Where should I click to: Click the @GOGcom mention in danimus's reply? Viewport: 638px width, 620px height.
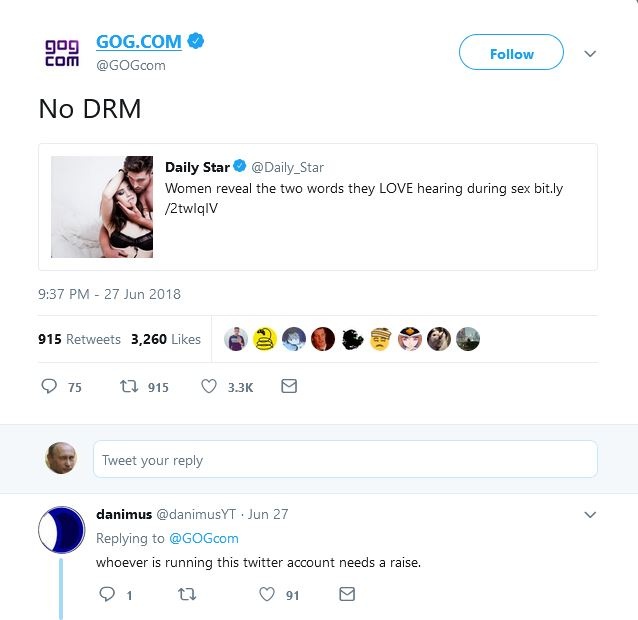pyautogui.click(x=204, y=538)
